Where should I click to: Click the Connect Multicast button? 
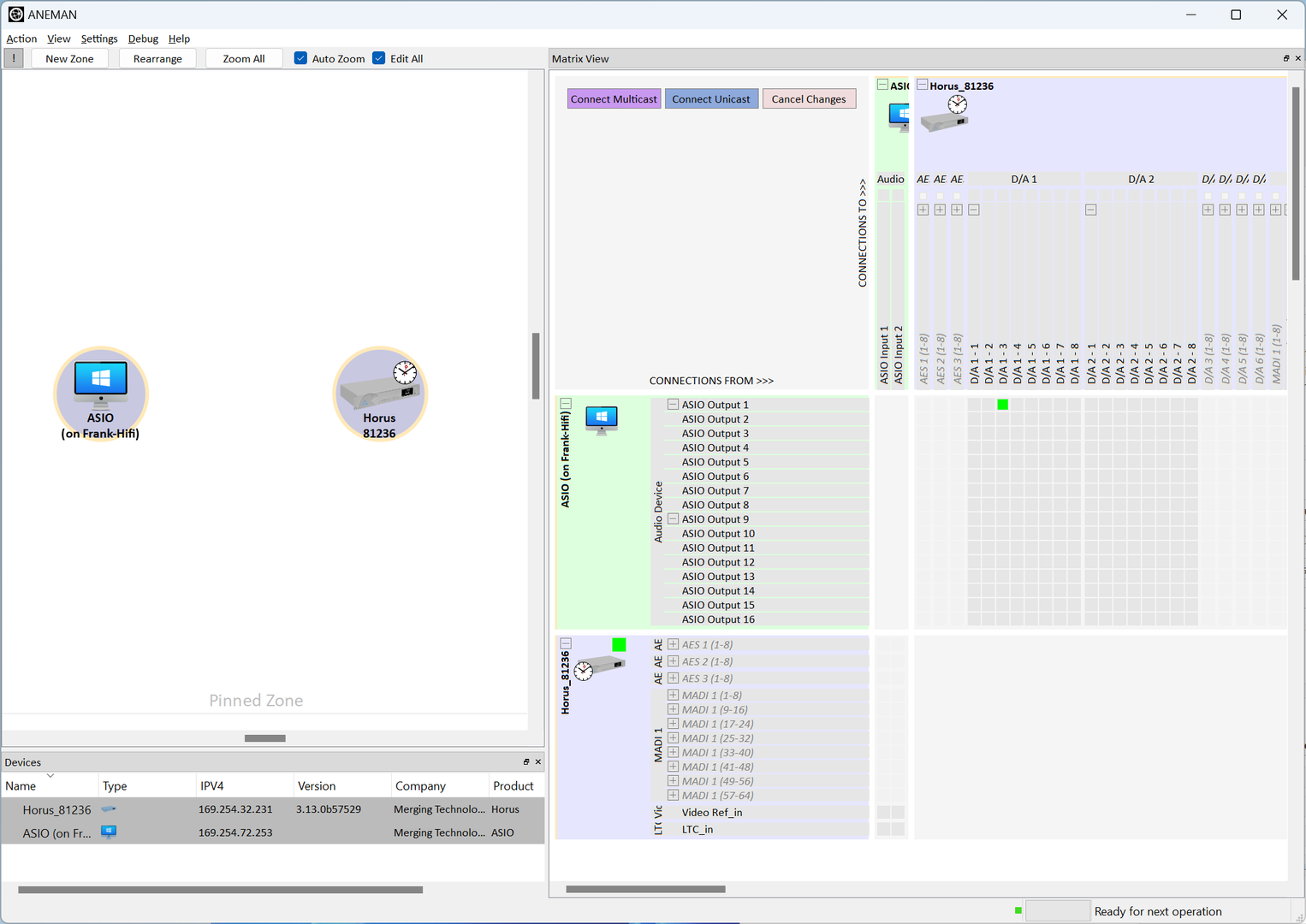tap(614, 99)
